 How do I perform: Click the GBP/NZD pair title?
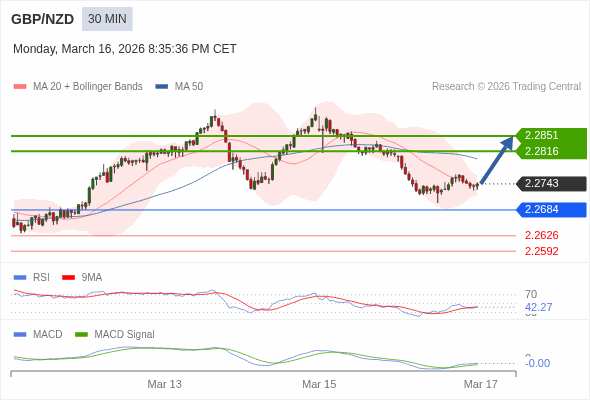[x=43, y=19]
